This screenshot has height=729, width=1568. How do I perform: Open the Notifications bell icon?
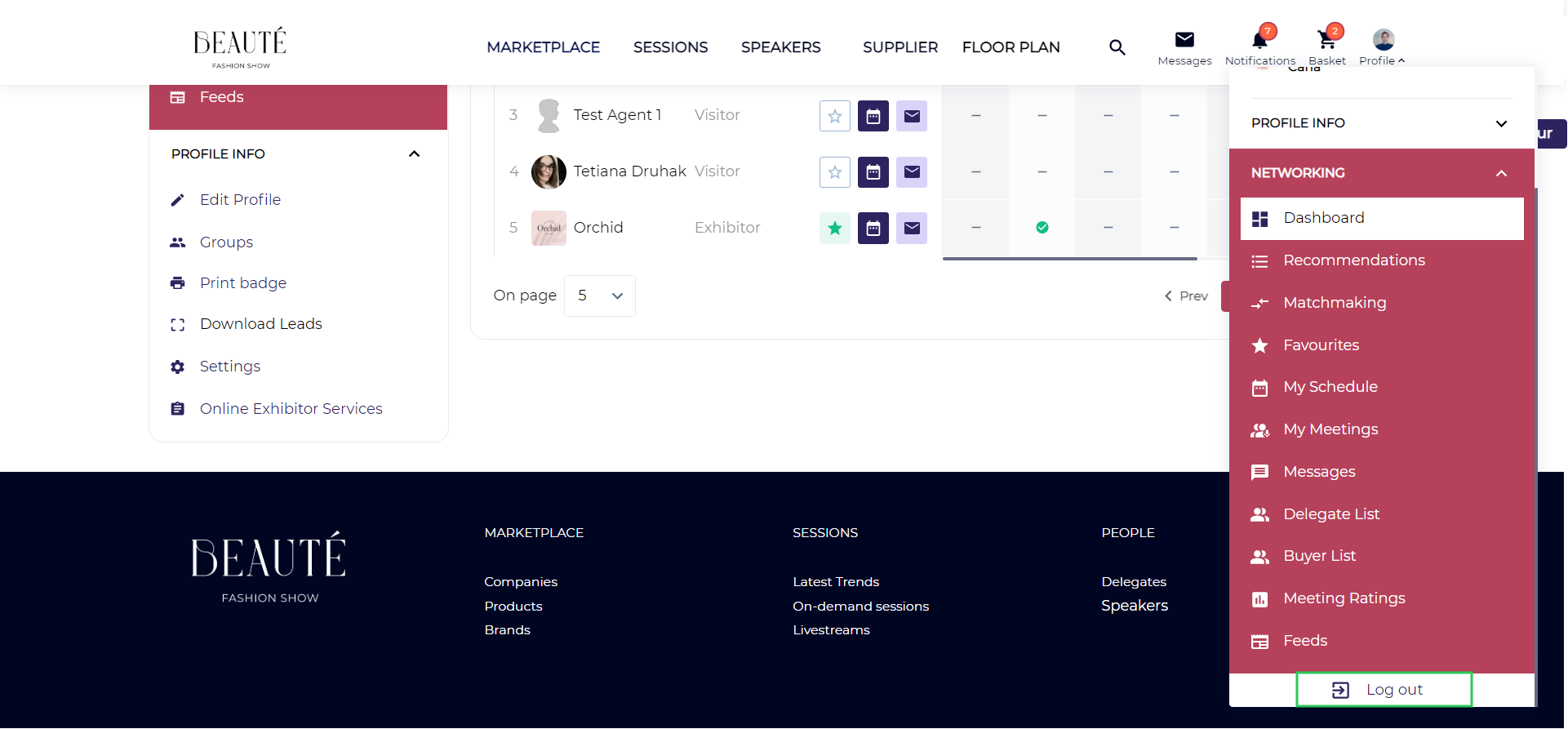1259,40
